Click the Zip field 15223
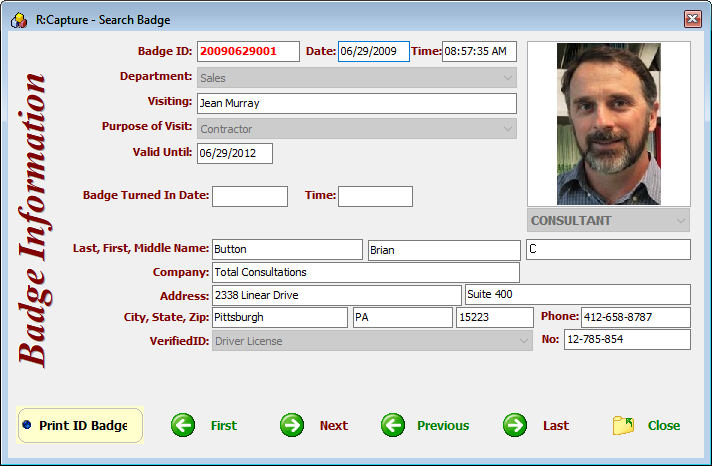 (x=494, y=317)
